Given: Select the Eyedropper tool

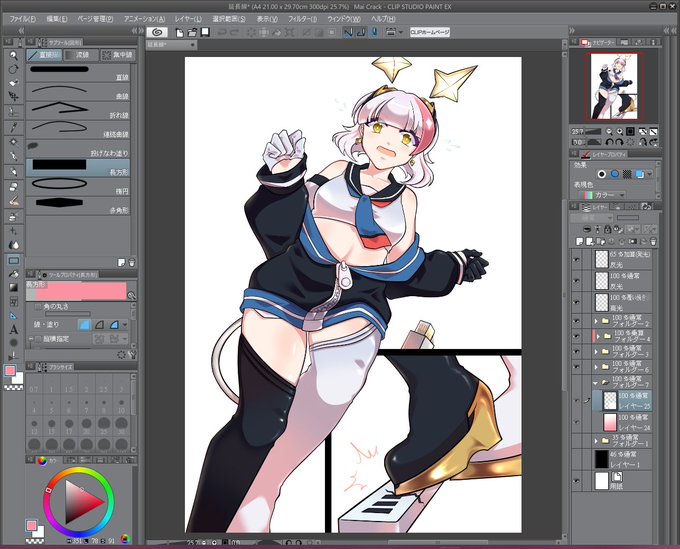Looking at the screenshot, I should (x=13, y=127).
